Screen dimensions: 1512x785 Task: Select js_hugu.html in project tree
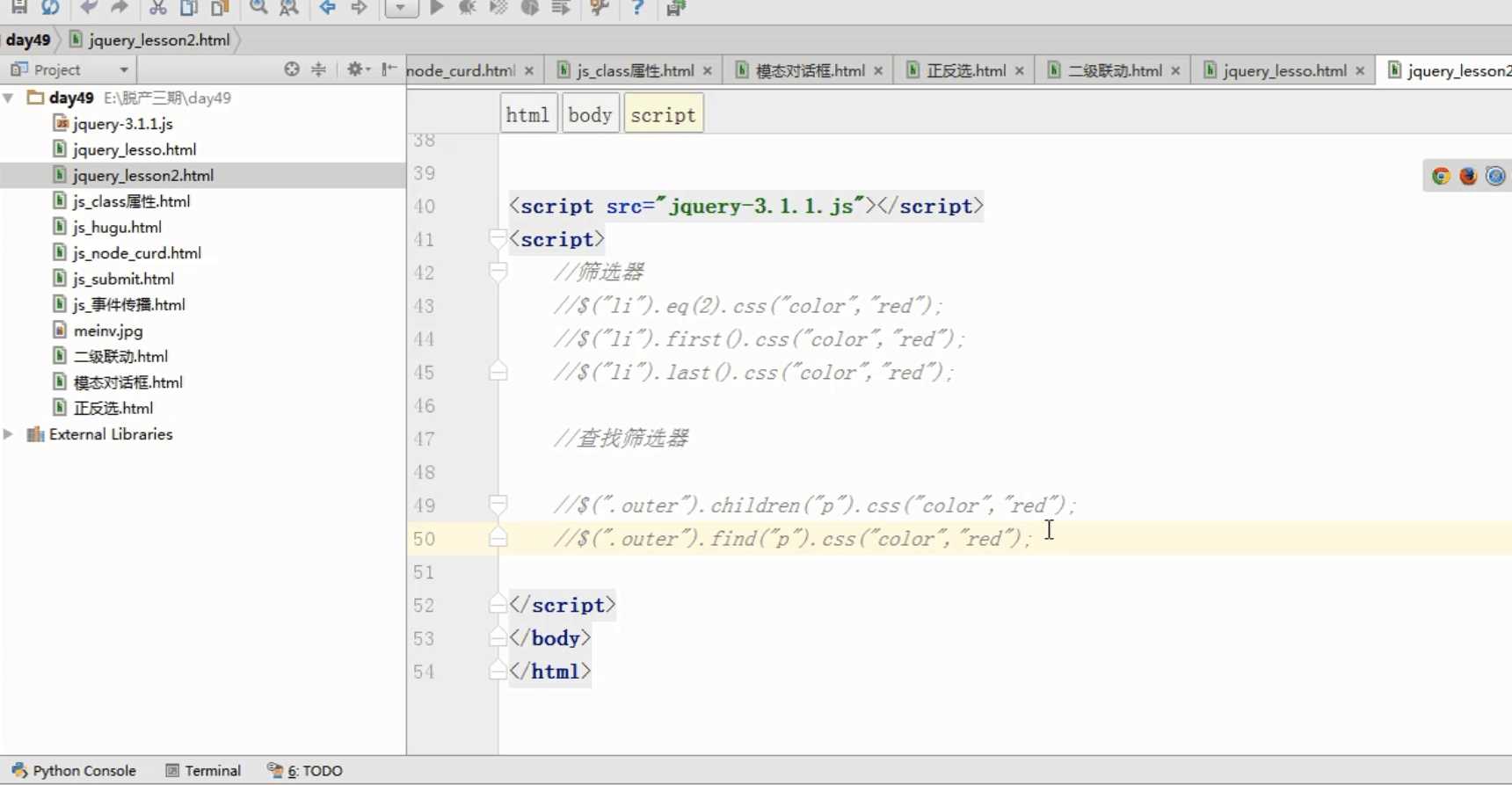(x=107, y=227)
